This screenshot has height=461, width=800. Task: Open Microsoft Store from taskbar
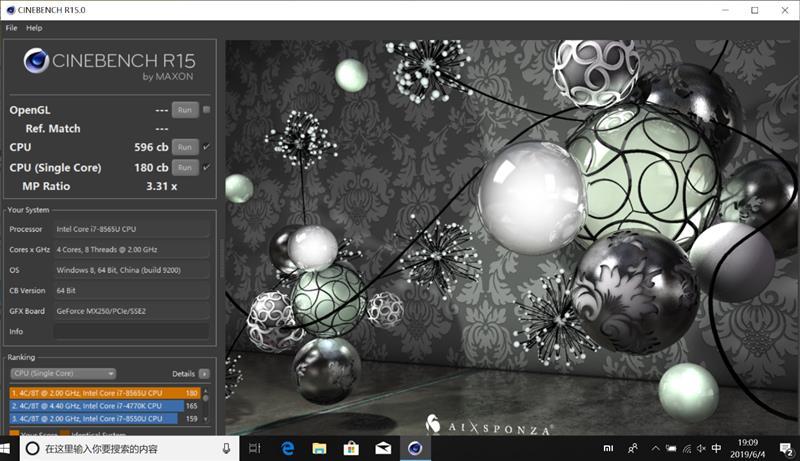pyautogui.click(x=351, y=448)
